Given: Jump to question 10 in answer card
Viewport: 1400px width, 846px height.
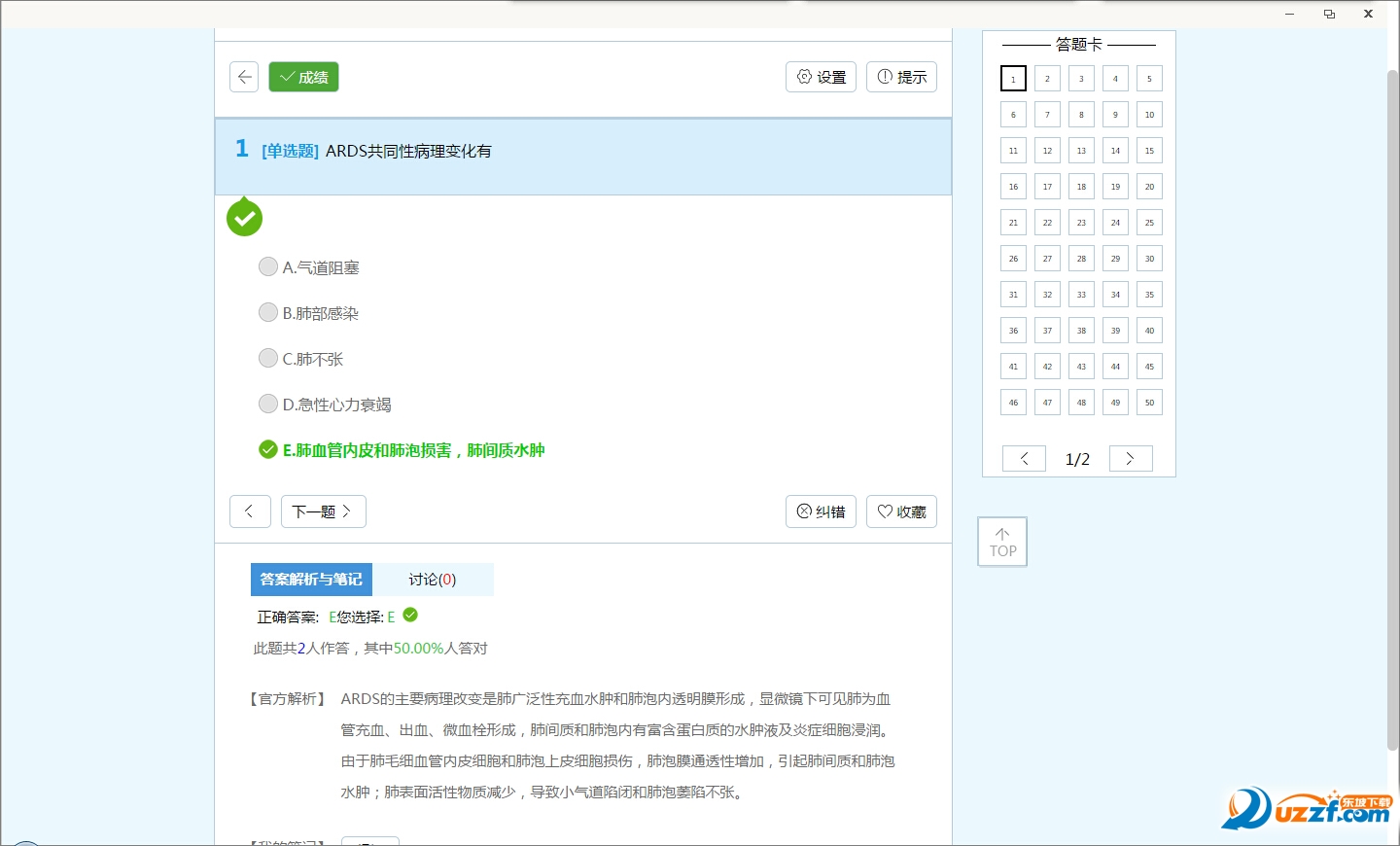Looking at the screenshot, I should coord(1149,115).
